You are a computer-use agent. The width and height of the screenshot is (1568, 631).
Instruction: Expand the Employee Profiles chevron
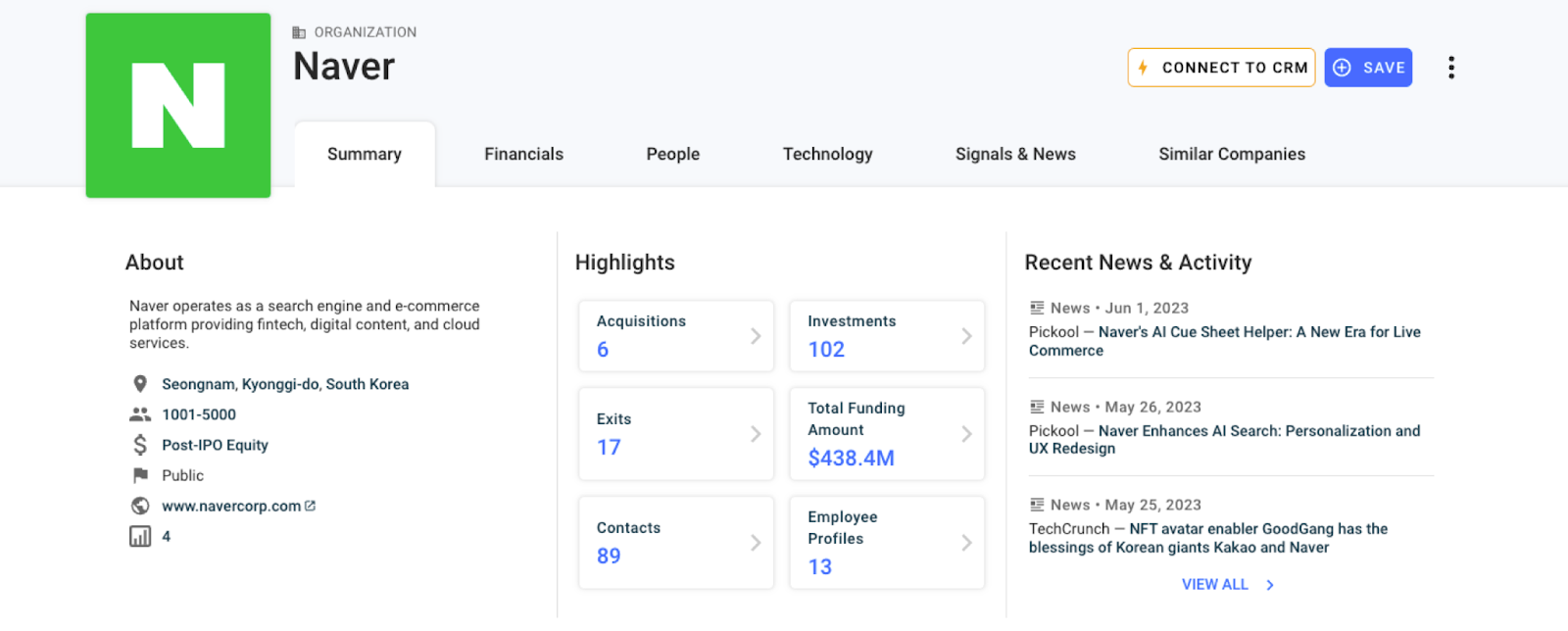pos(966,543)
